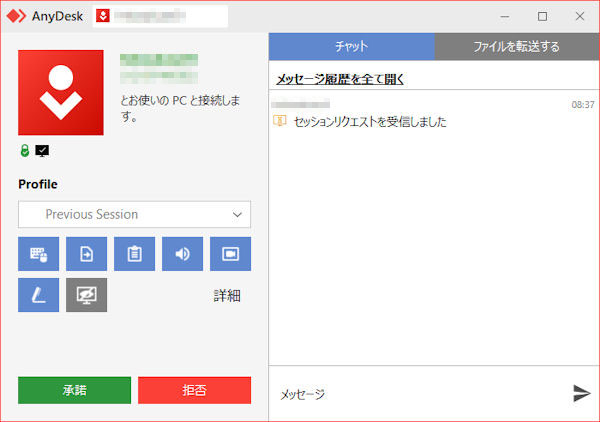Click the green encryption lock icon
Image resolution: width=600 pixels, height=422 pixels.
25,151
